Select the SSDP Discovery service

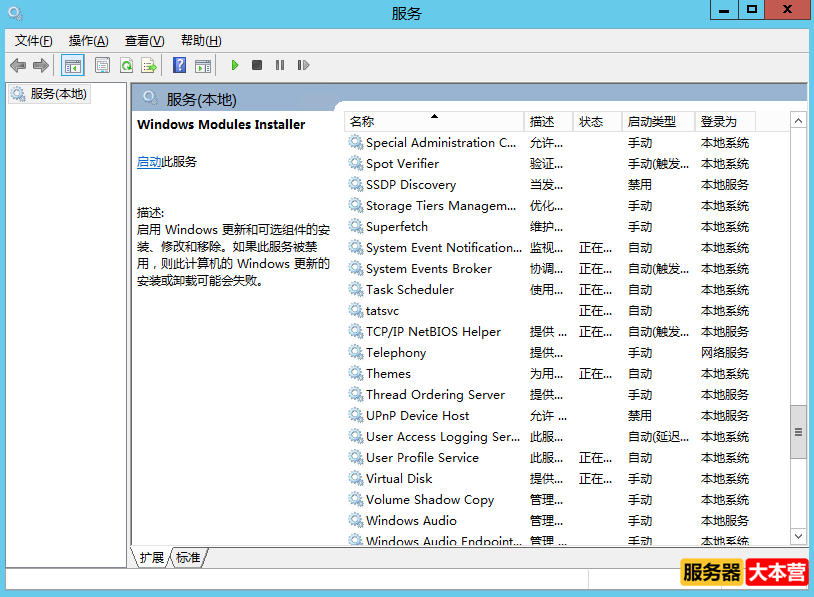(x=549, y=185)
